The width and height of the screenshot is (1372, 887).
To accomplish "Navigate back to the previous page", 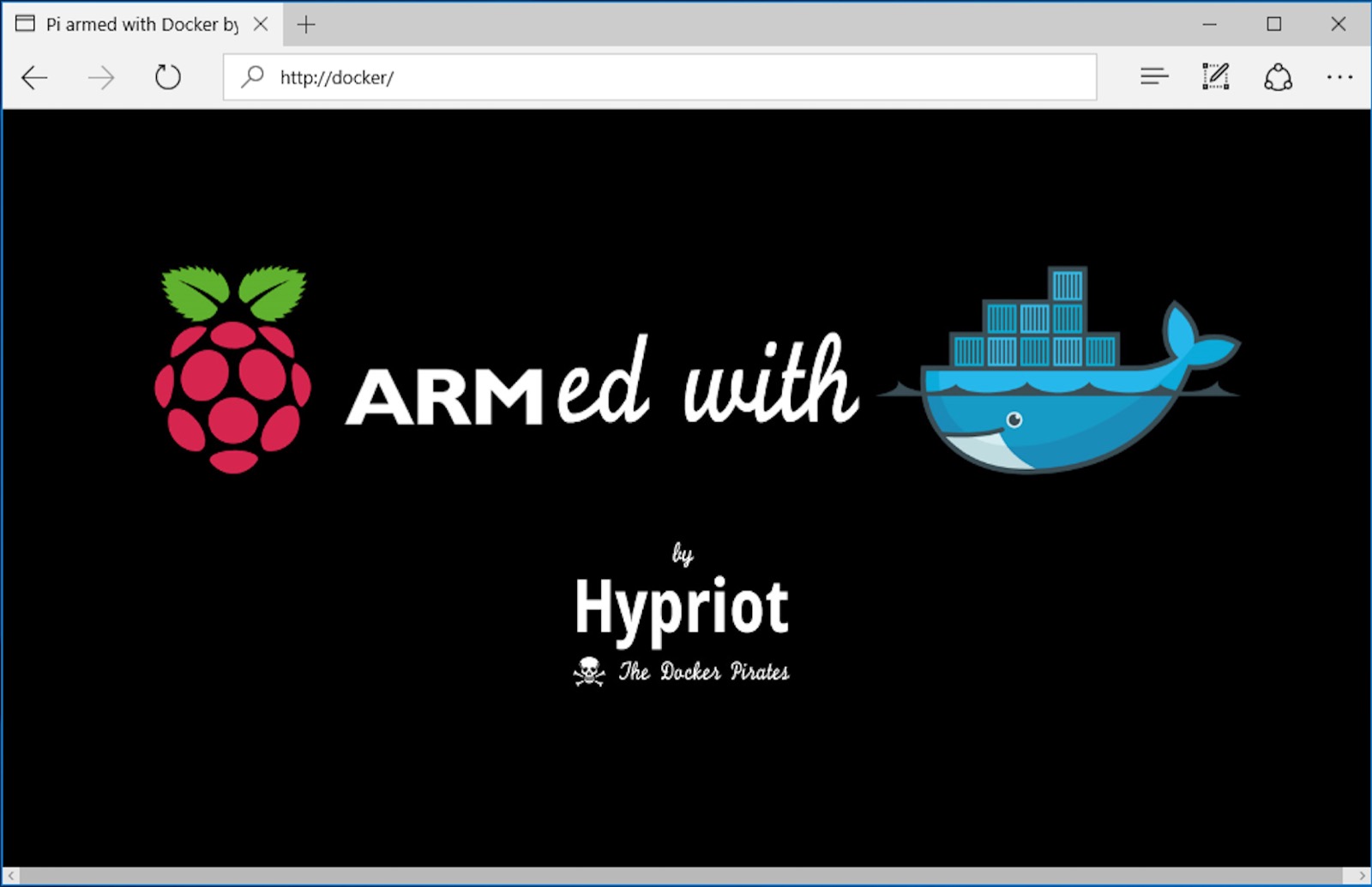I will click(x=33, y=77).
